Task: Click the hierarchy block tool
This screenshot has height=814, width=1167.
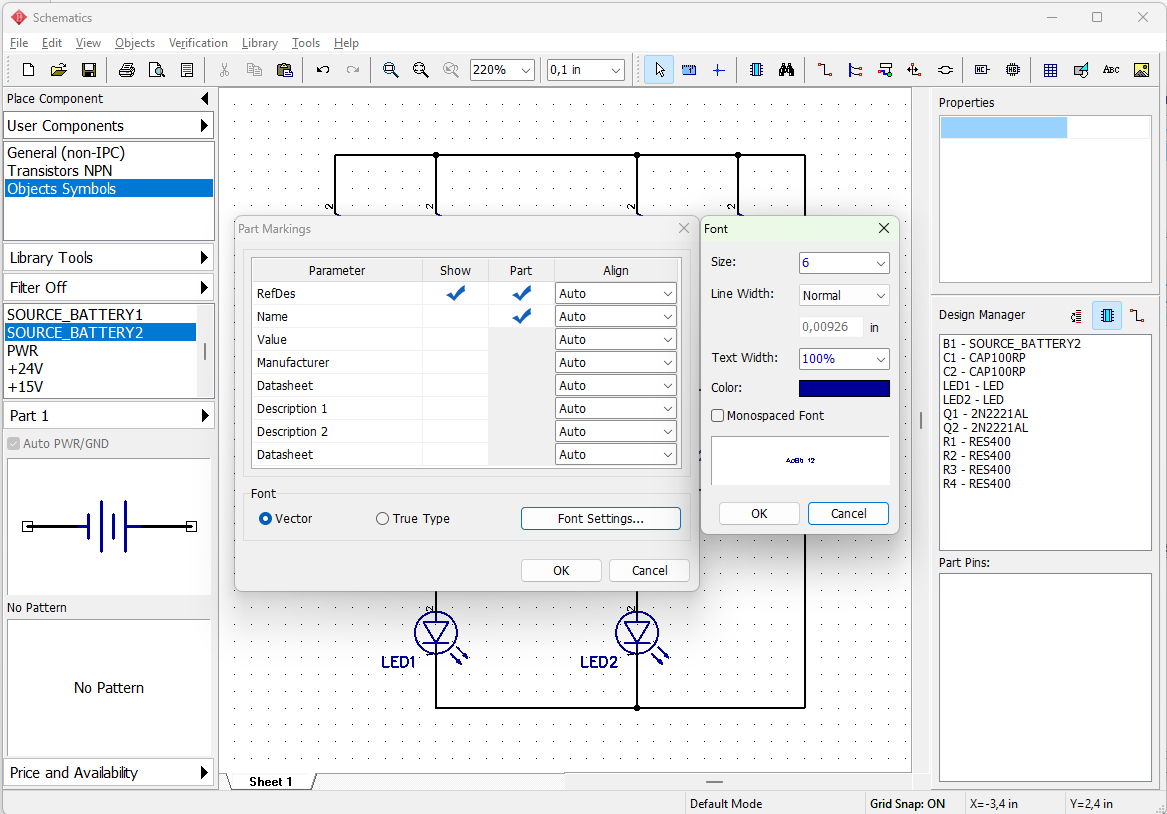Action: 982,70
